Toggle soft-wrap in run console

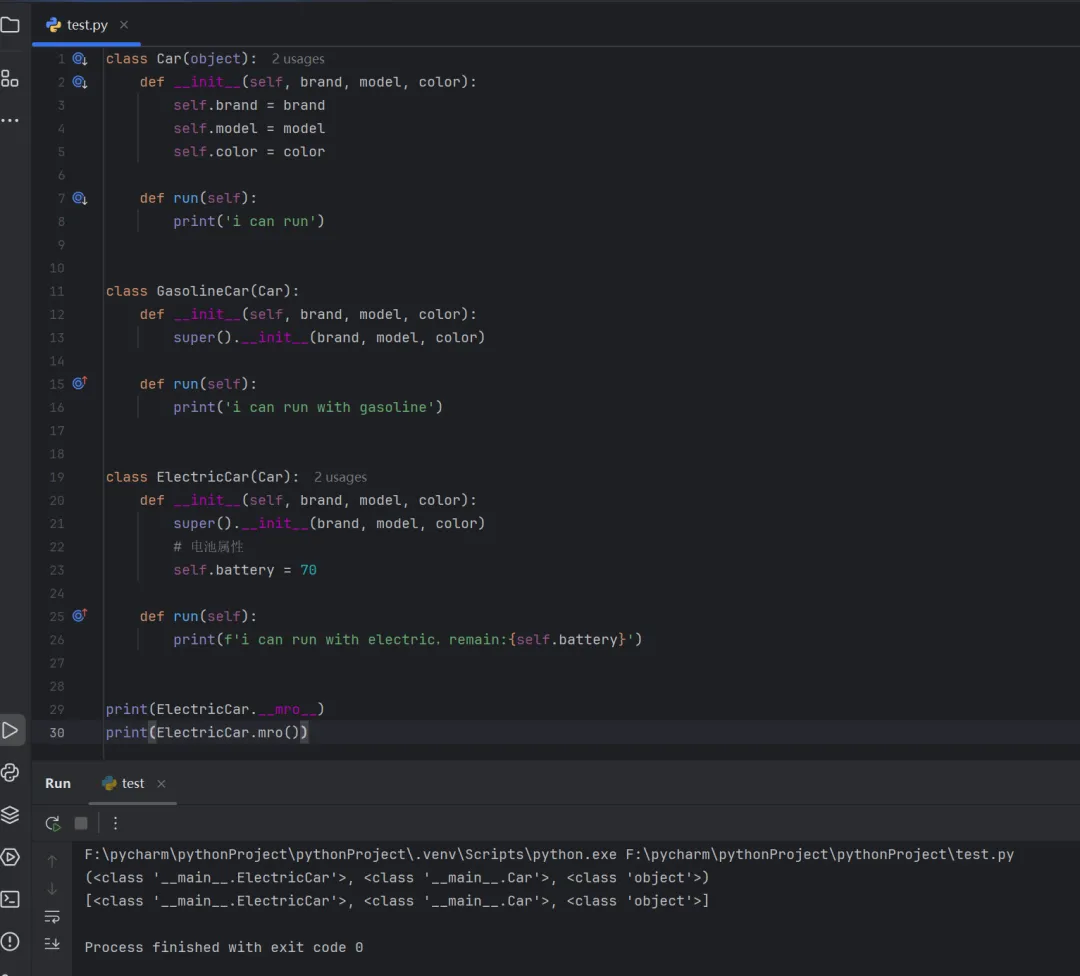click(x=52, y=917)
